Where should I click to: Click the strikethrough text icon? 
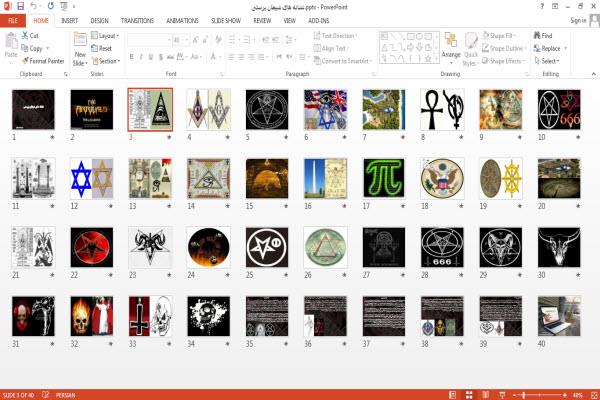(170, 57)
